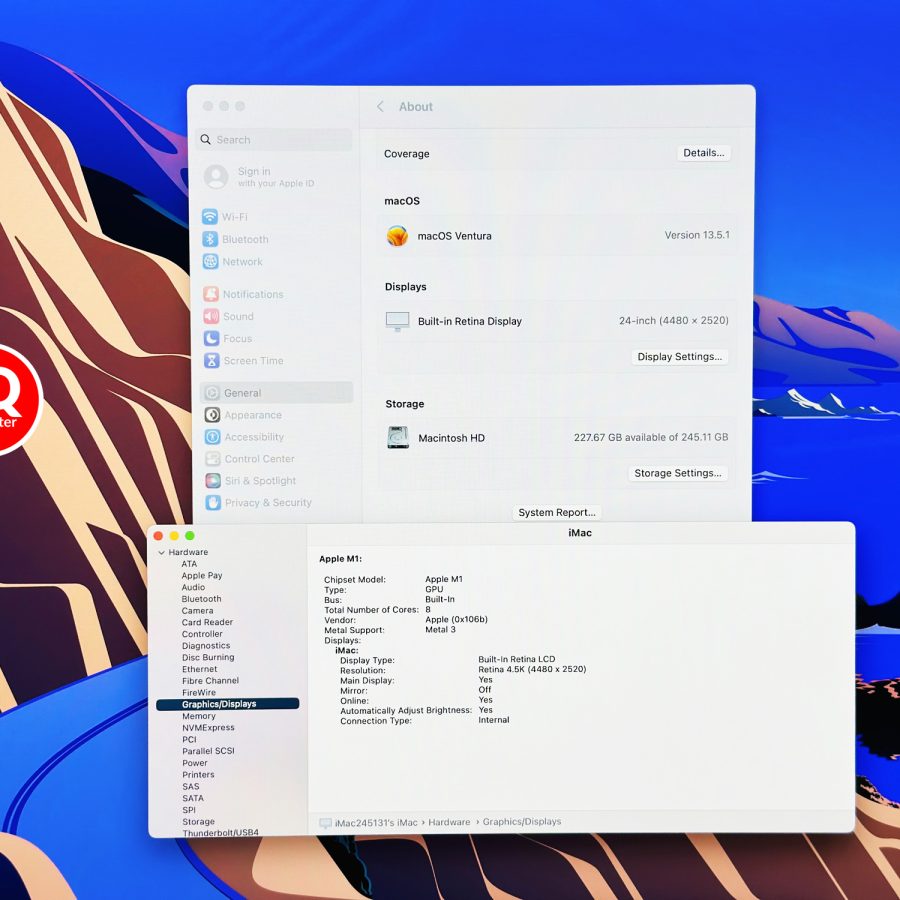This screenshot has height=900, width=900.
Task: Click the Wi-Fi icon in Settings sidebar
Action: pyautogui.click(x=210, y=217)
